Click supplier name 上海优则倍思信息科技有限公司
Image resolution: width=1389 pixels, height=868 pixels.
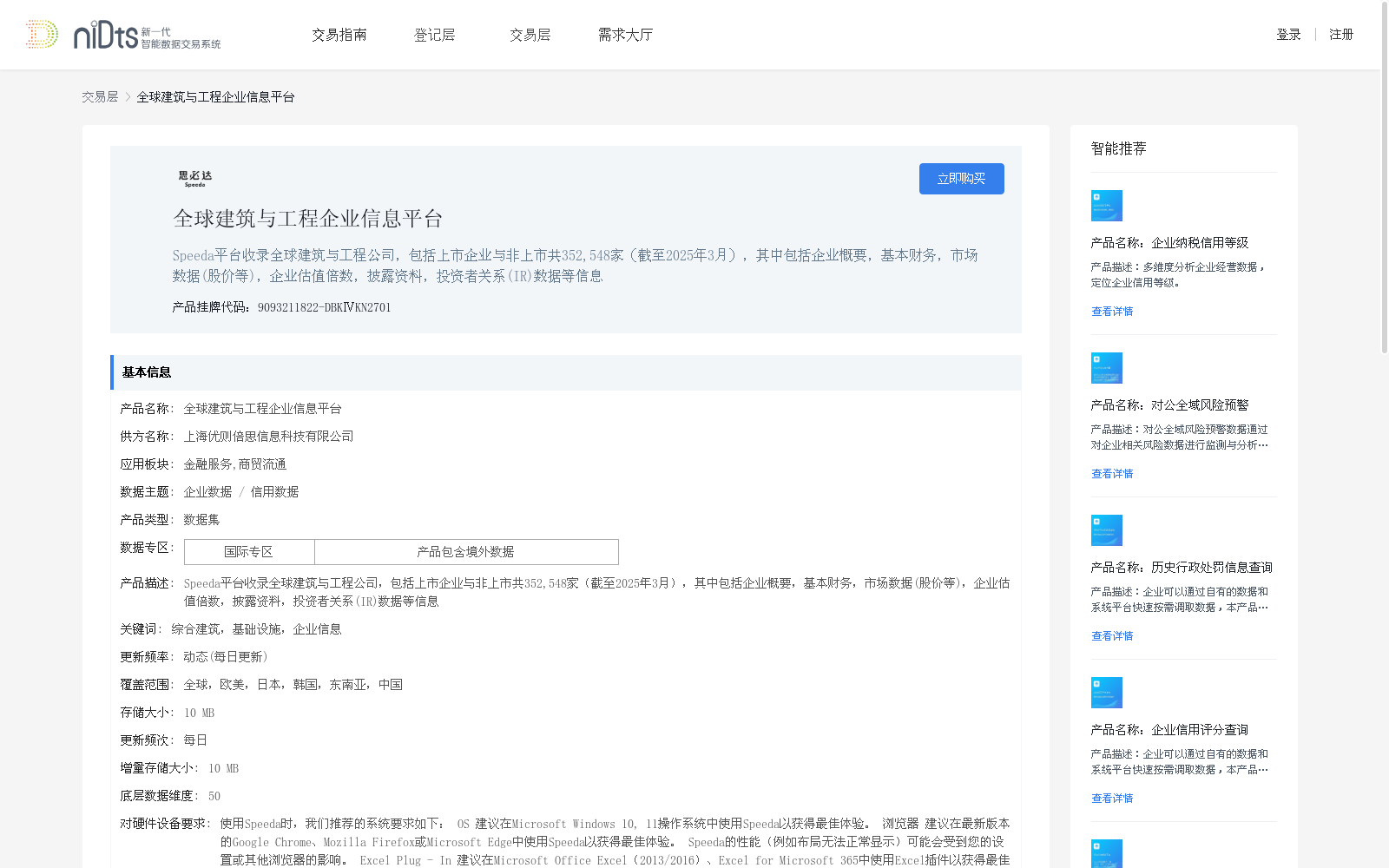click(x=268, y=437)
